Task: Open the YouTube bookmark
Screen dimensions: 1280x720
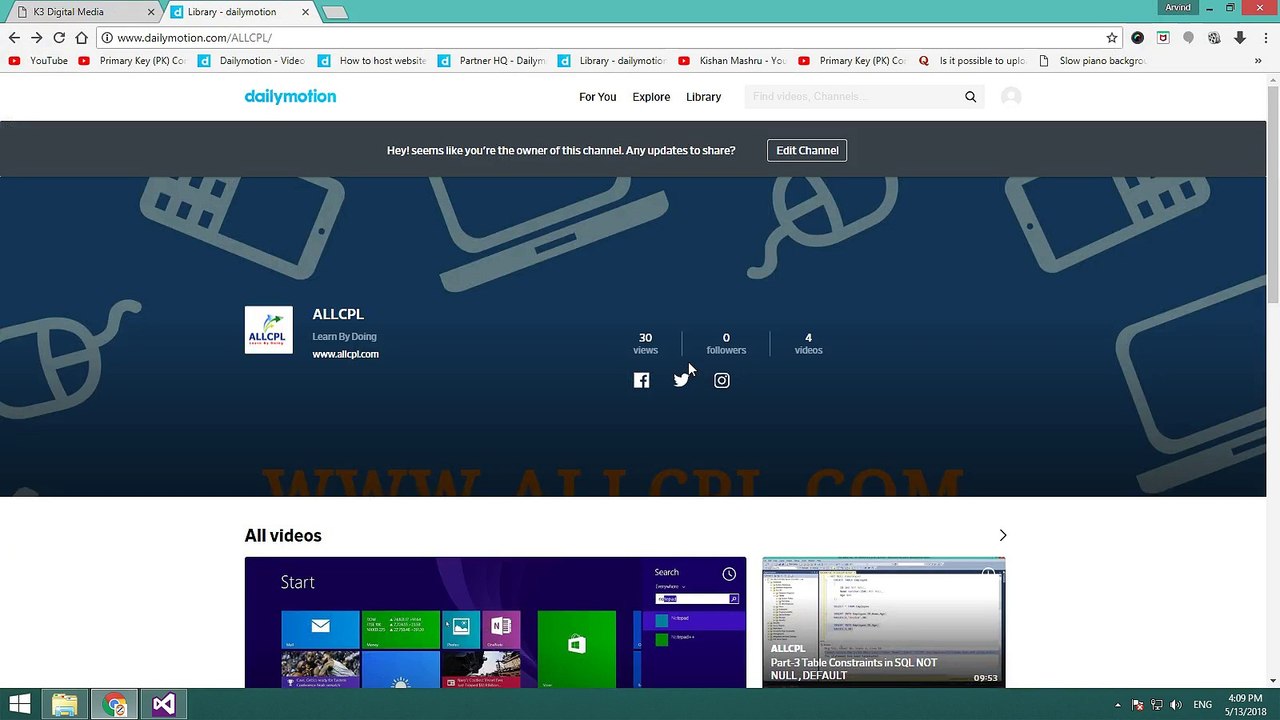Action: click(39, 61)
